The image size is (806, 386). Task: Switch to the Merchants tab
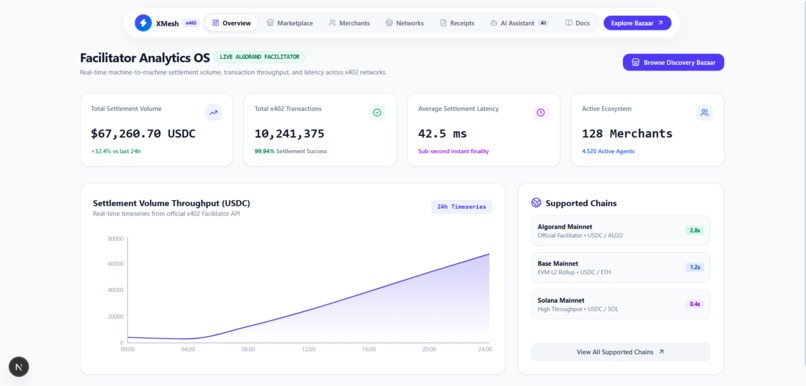pos(349,23)
